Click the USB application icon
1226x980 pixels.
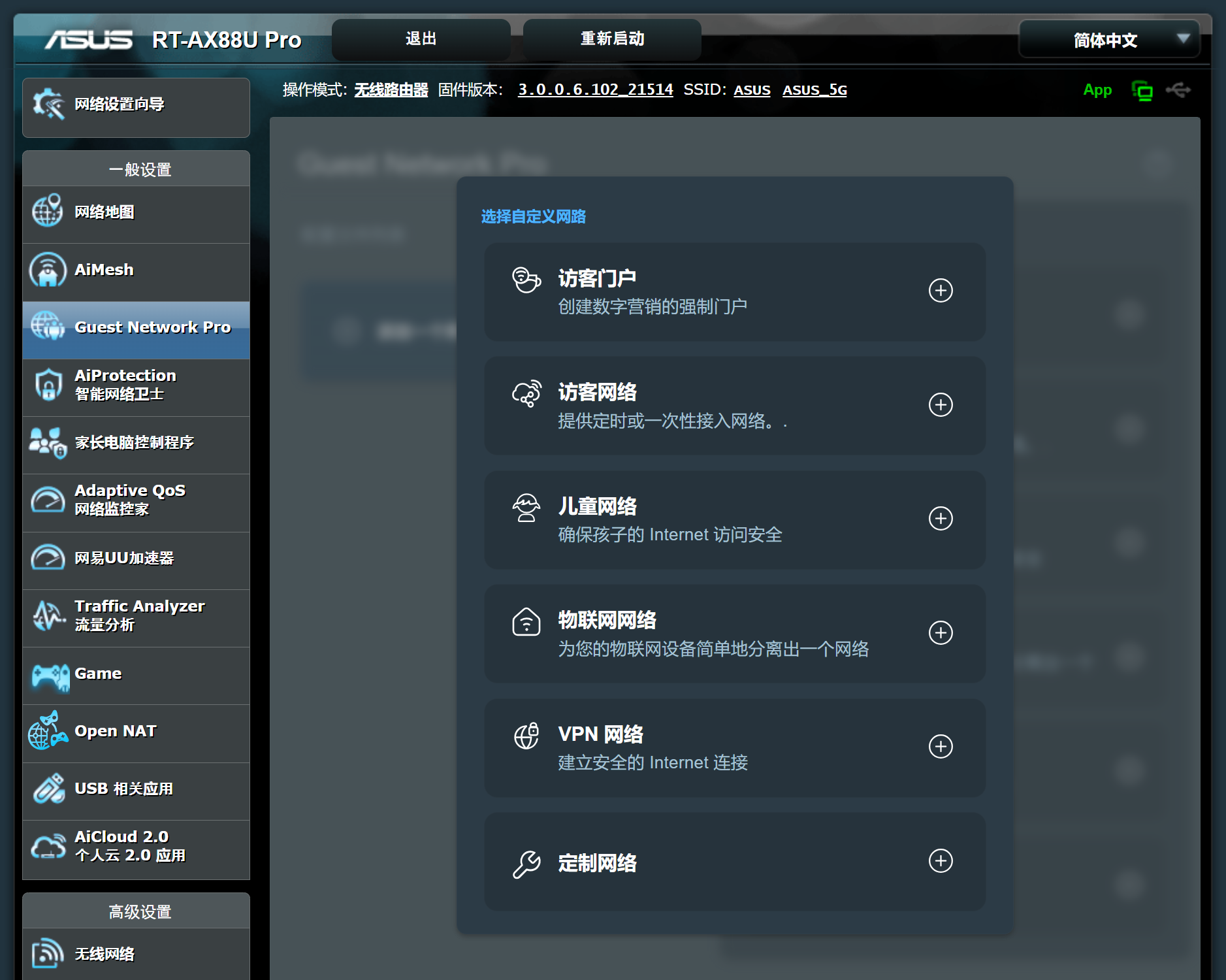point(49,789)
